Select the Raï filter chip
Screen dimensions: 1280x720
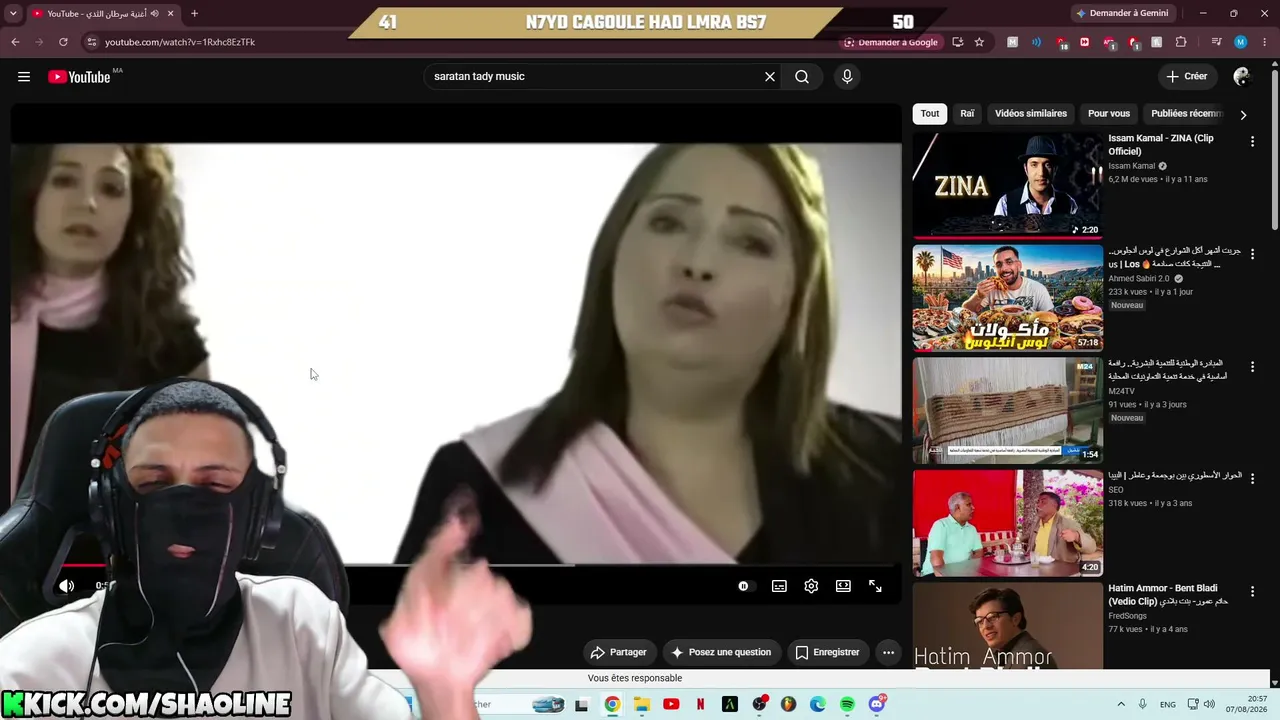[x=967, y=114]
